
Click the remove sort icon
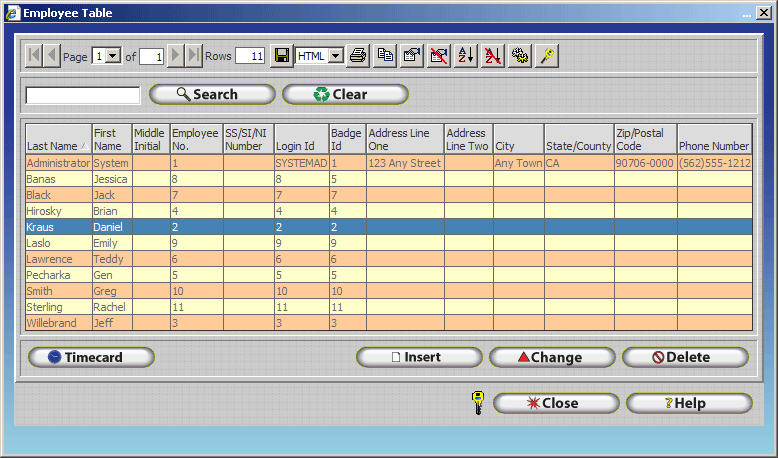tap(493, 56)
